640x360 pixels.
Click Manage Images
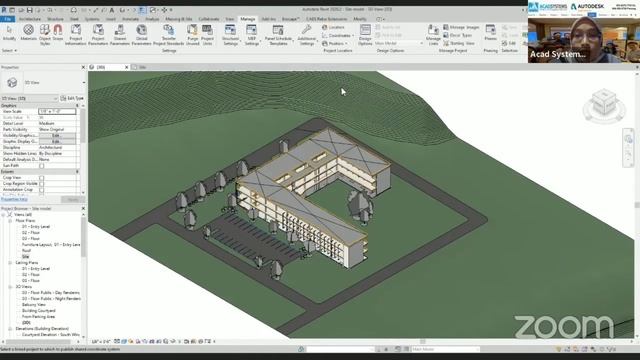pyautogui.click(x=461, y=27)
